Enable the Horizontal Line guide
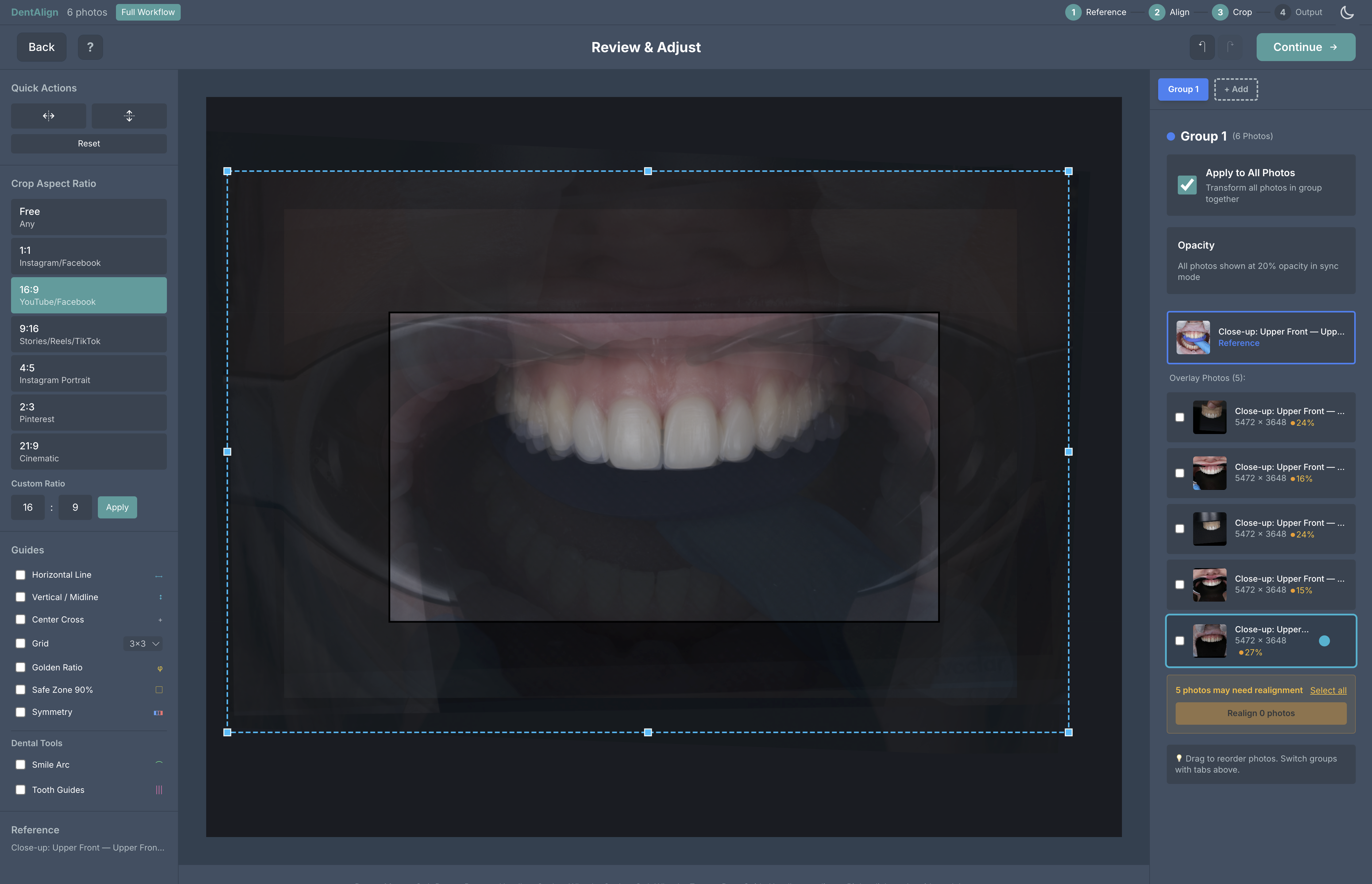The image size is (1372, 884). pos(21,574)
